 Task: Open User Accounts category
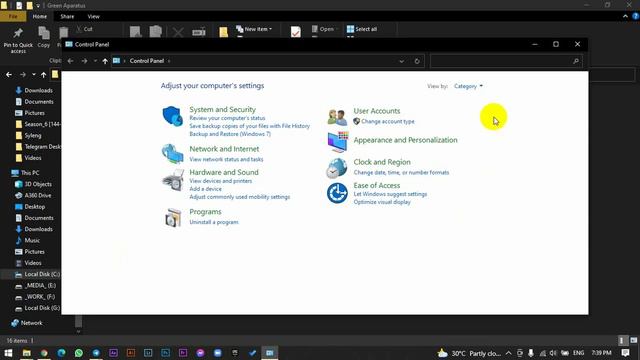377,111
